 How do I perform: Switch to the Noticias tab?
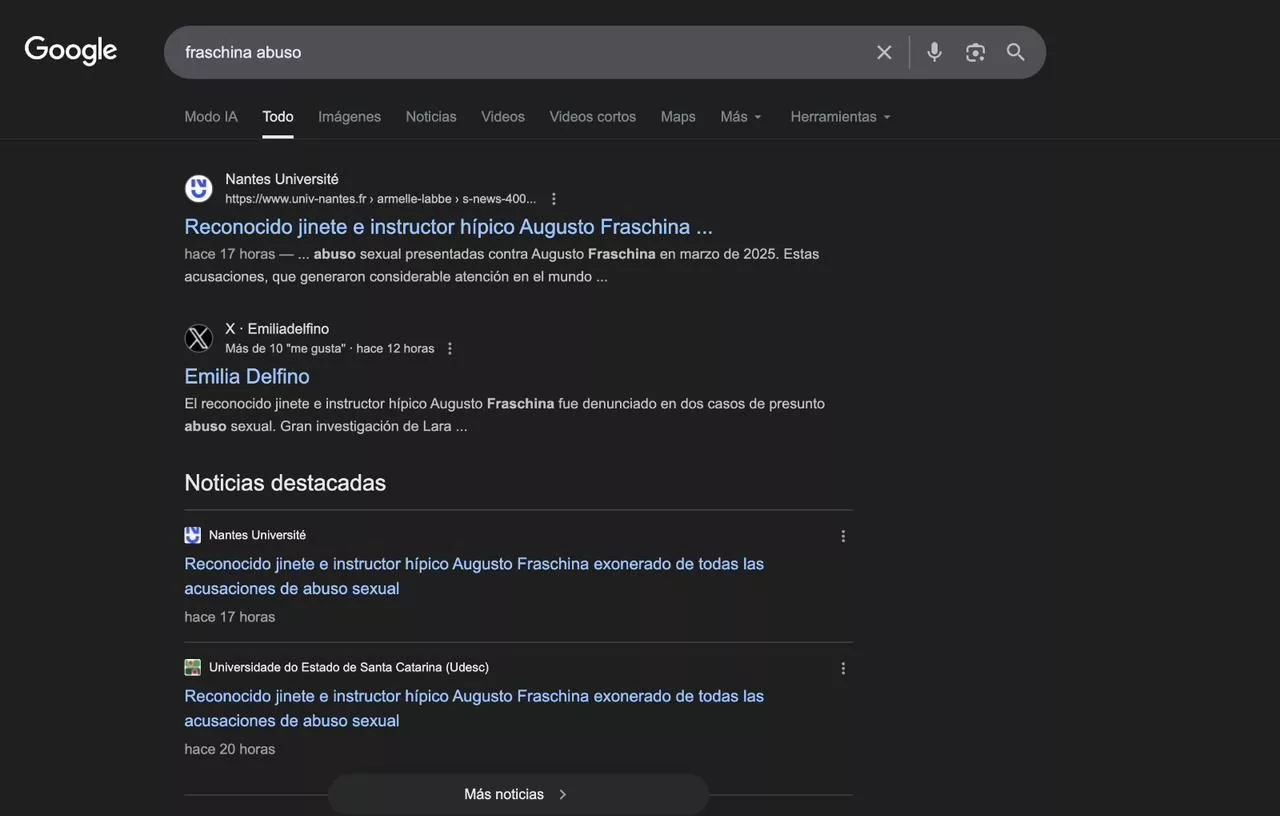pos(430,116)
